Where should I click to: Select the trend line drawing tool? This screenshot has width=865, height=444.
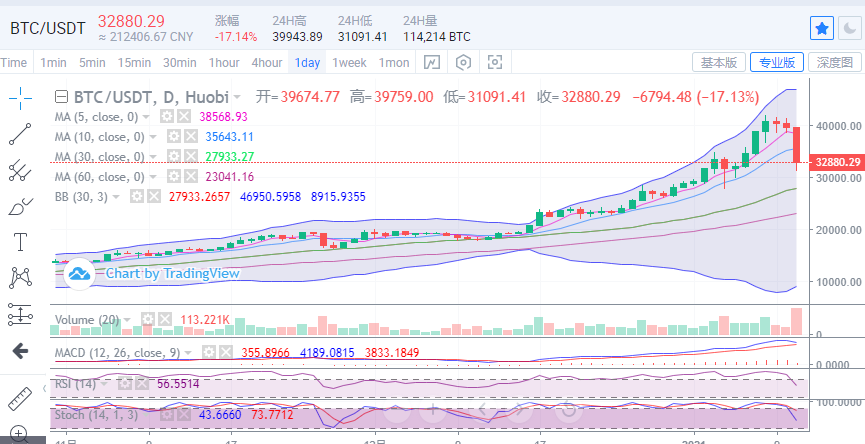20,134
